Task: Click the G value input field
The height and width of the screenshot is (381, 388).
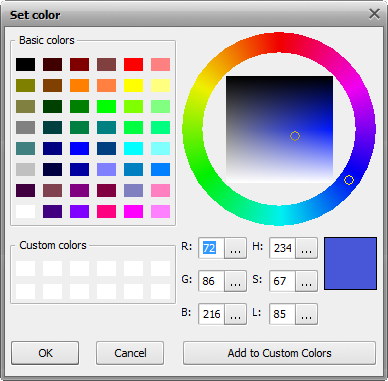Action: click(x=212, y=281)
